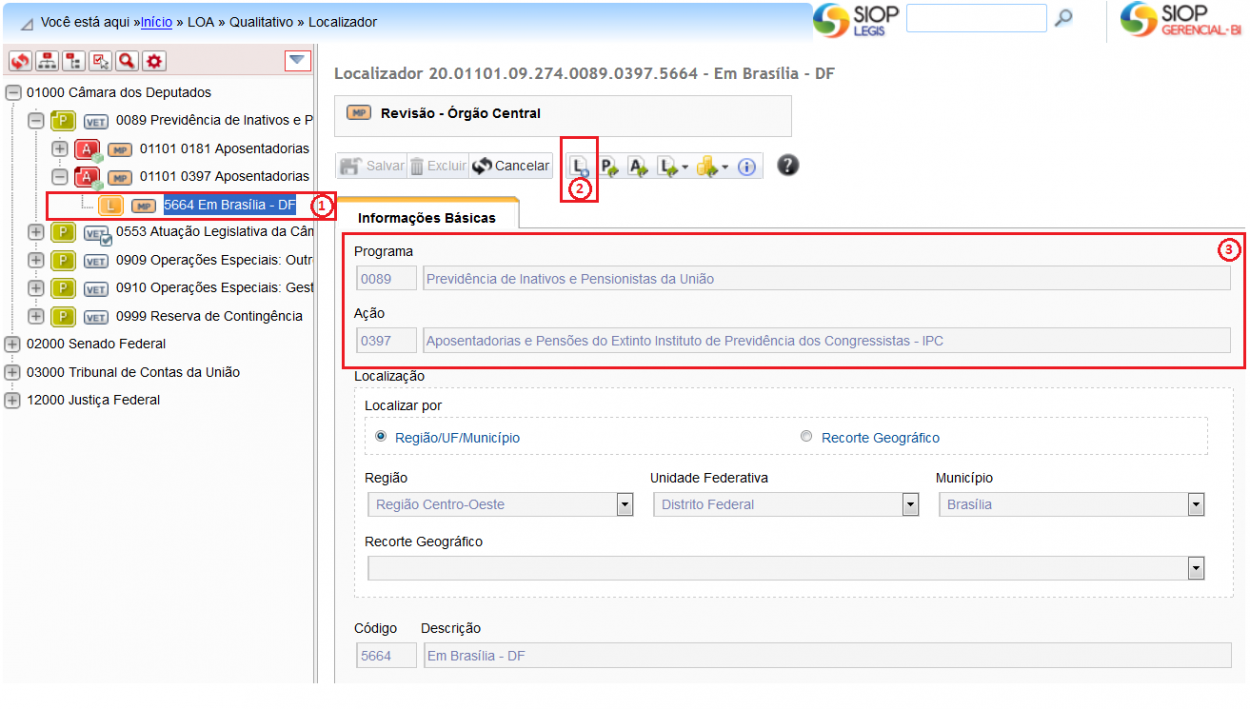This screenshot has height=709, width=1250.
Task: Click the go-to-Programa 'P' arrow icon
Action: coord(609,167)
